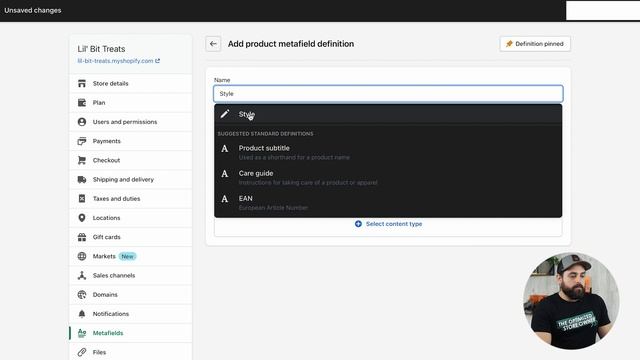Click the Files paperclip icon
This screenshot has height=360, width=640.
[x=82, y=352]
